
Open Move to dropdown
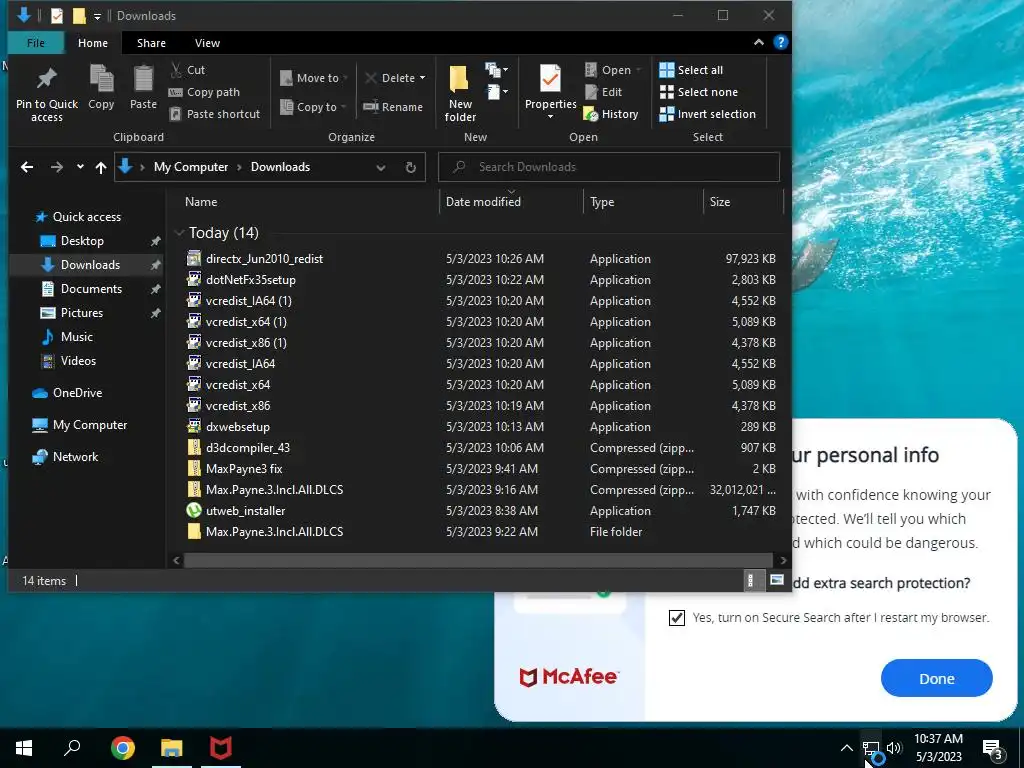(x=313, y=78)
